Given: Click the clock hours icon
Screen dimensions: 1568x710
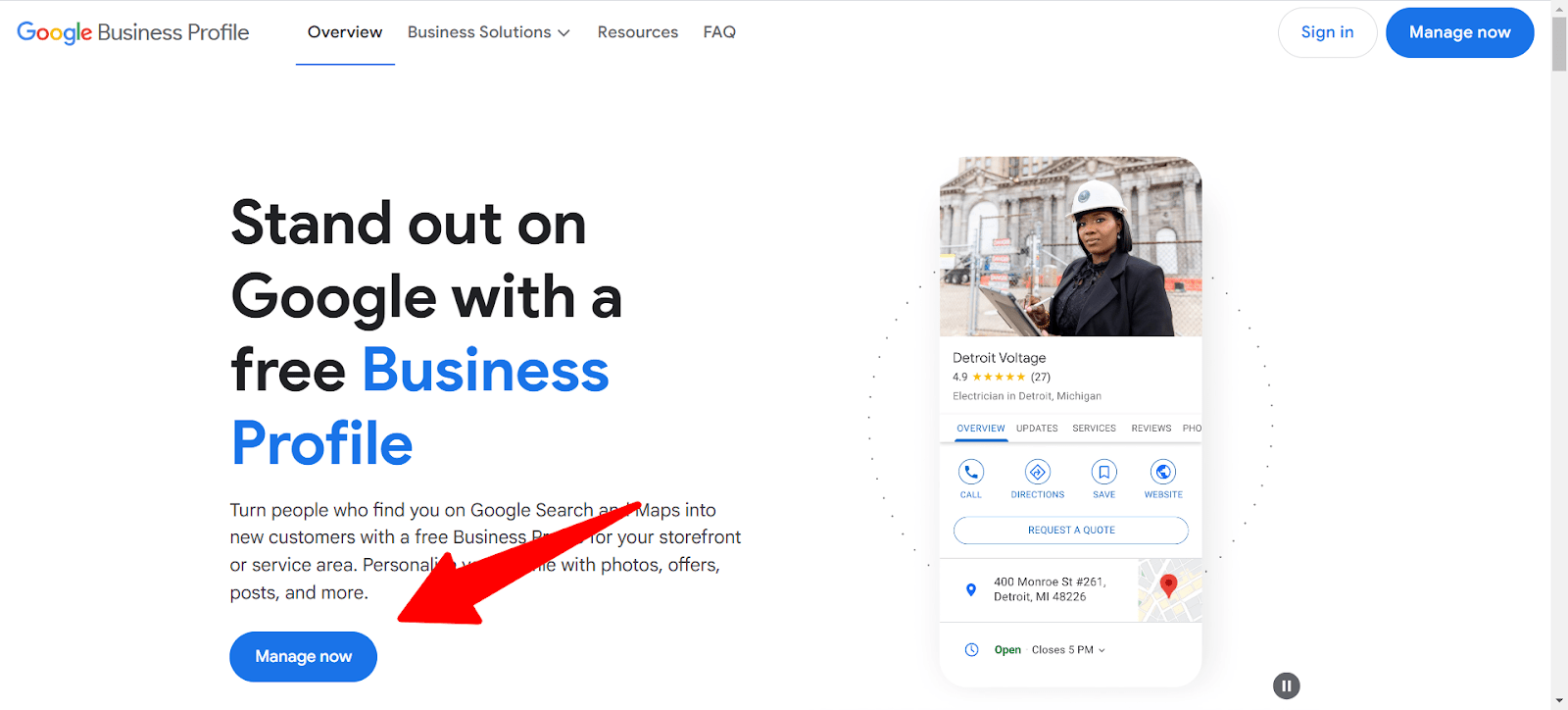Looking at the screenshot, I should [x=971, y=650].
